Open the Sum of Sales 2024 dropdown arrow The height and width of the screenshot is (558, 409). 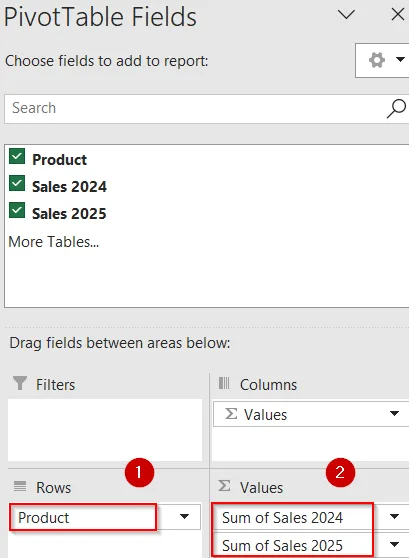(394, 516)
